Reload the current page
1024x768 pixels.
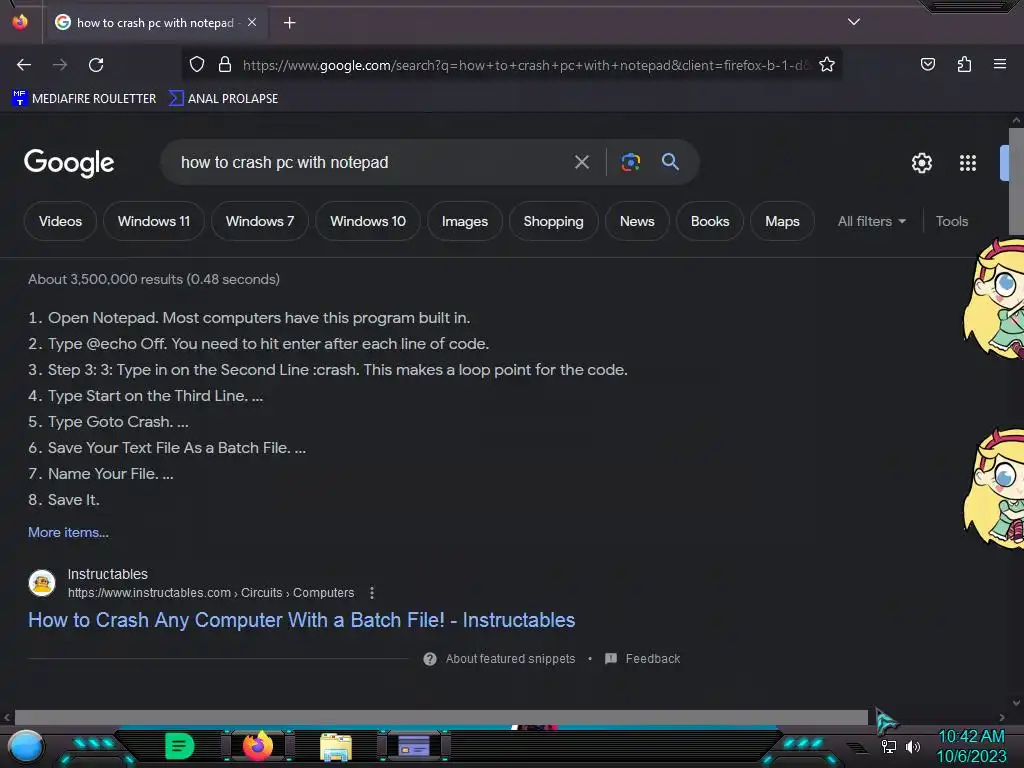tap(96, 65)
